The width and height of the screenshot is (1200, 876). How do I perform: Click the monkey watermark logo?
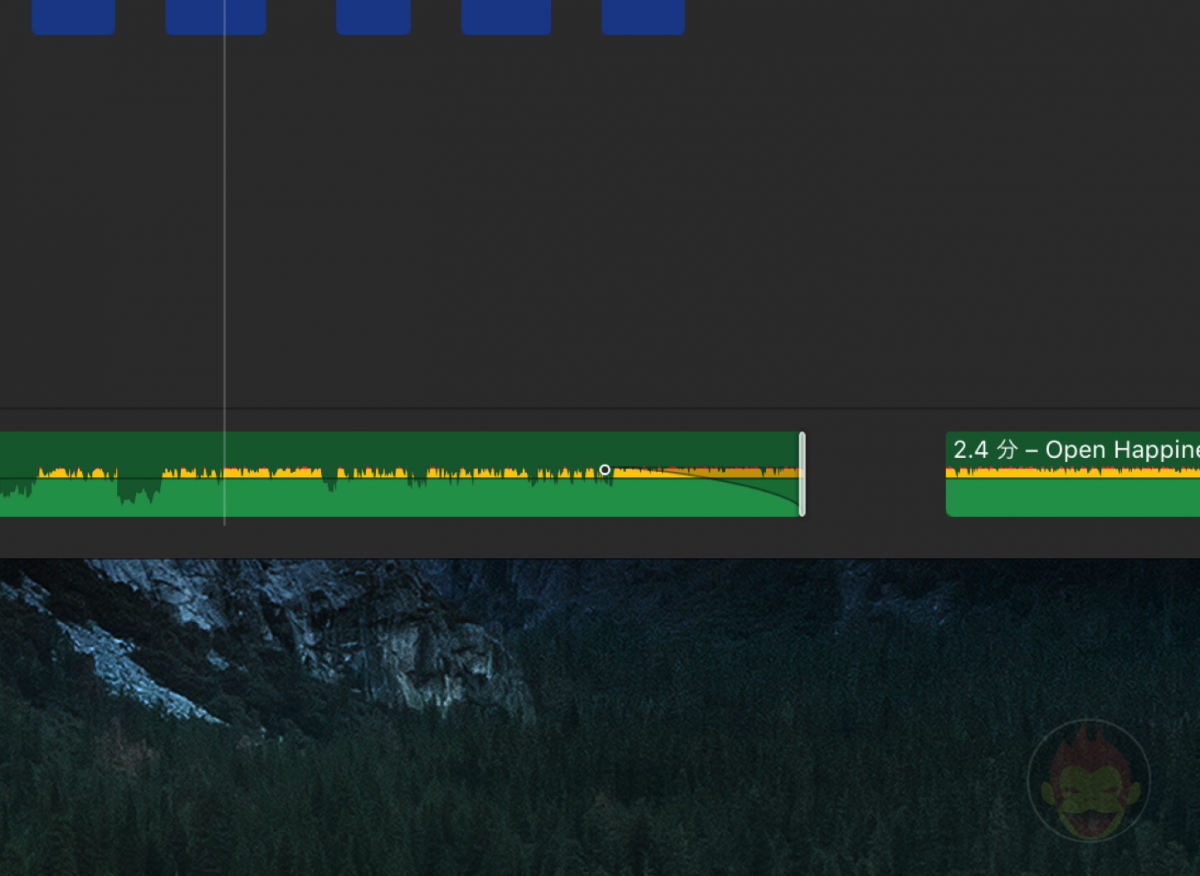pos(1089,781)
